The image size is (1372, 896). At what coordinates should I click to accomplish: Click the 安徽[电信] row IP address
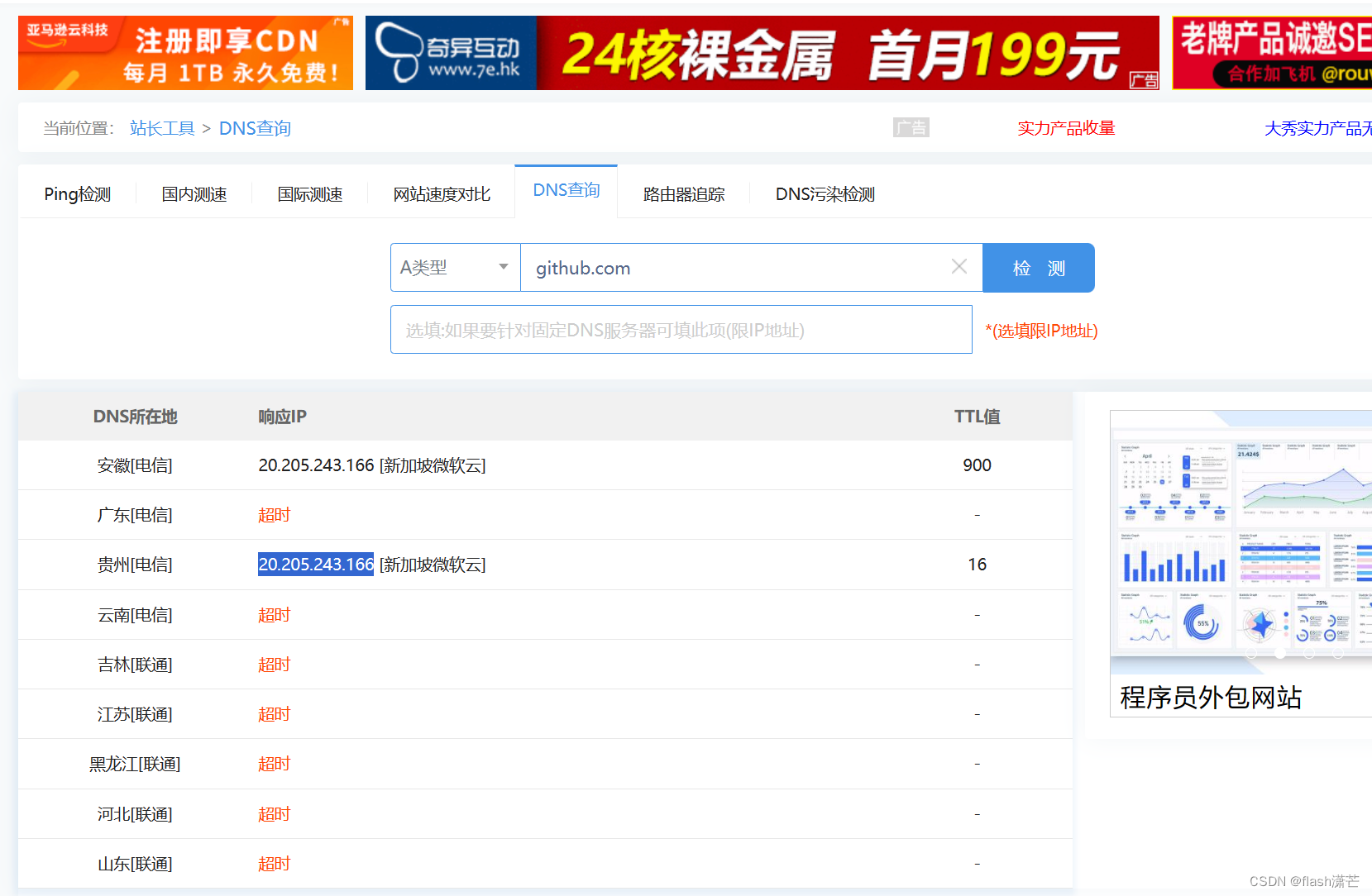point(316,465)
